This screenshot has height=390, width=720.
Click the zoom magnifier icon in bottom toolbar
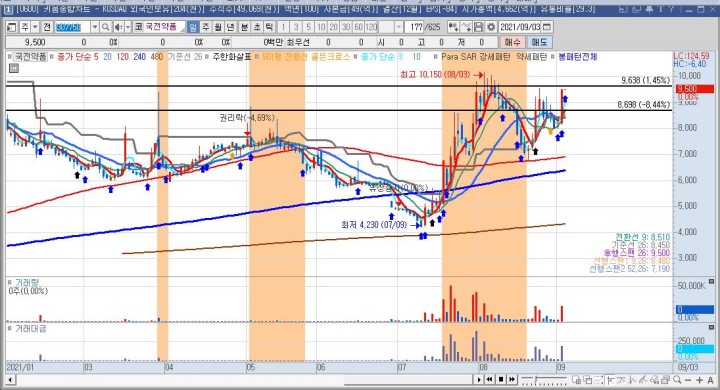pyautogui.click(x=677, y=379)
